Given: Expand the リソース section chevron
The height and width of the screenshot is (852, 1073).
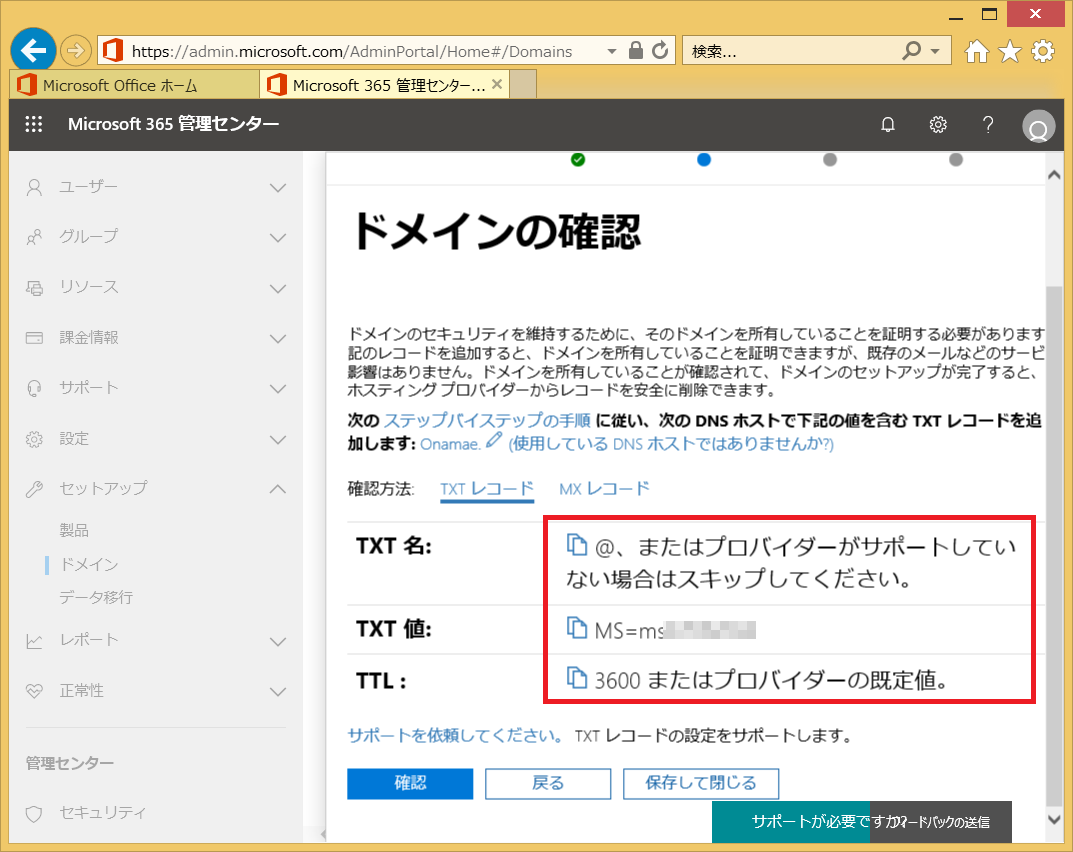Looking at the screenshot, I should tap(277, 288).
